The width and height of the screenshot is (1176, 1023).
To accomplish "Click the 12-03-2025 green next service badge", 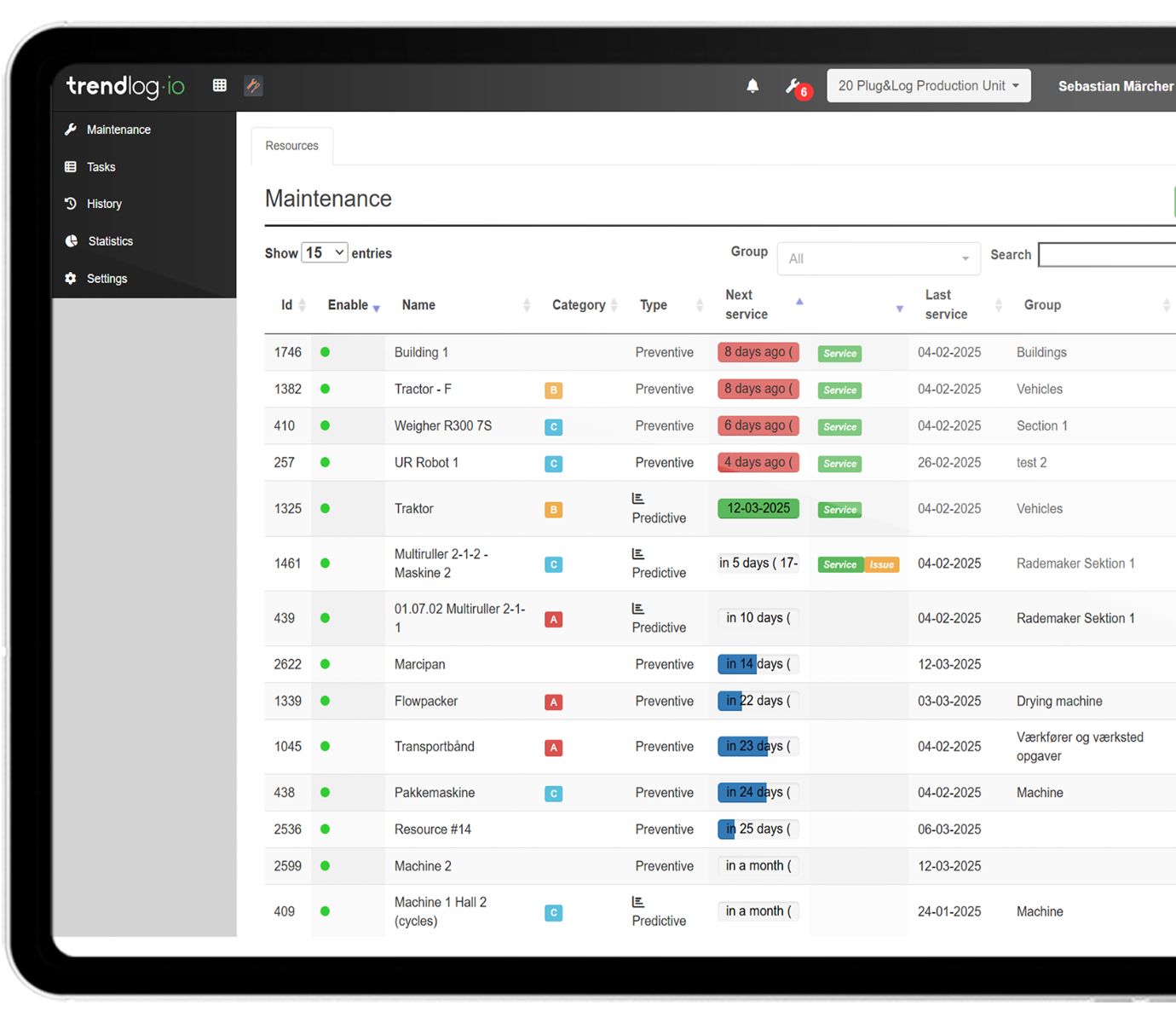I will (x=758, y=508).
